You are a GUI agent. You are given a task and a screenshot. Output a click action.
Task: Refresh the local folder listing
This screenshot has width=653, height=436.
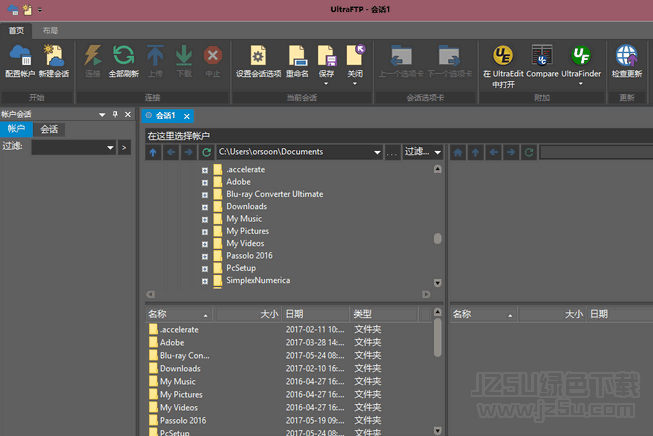click(x=207, y=152)
